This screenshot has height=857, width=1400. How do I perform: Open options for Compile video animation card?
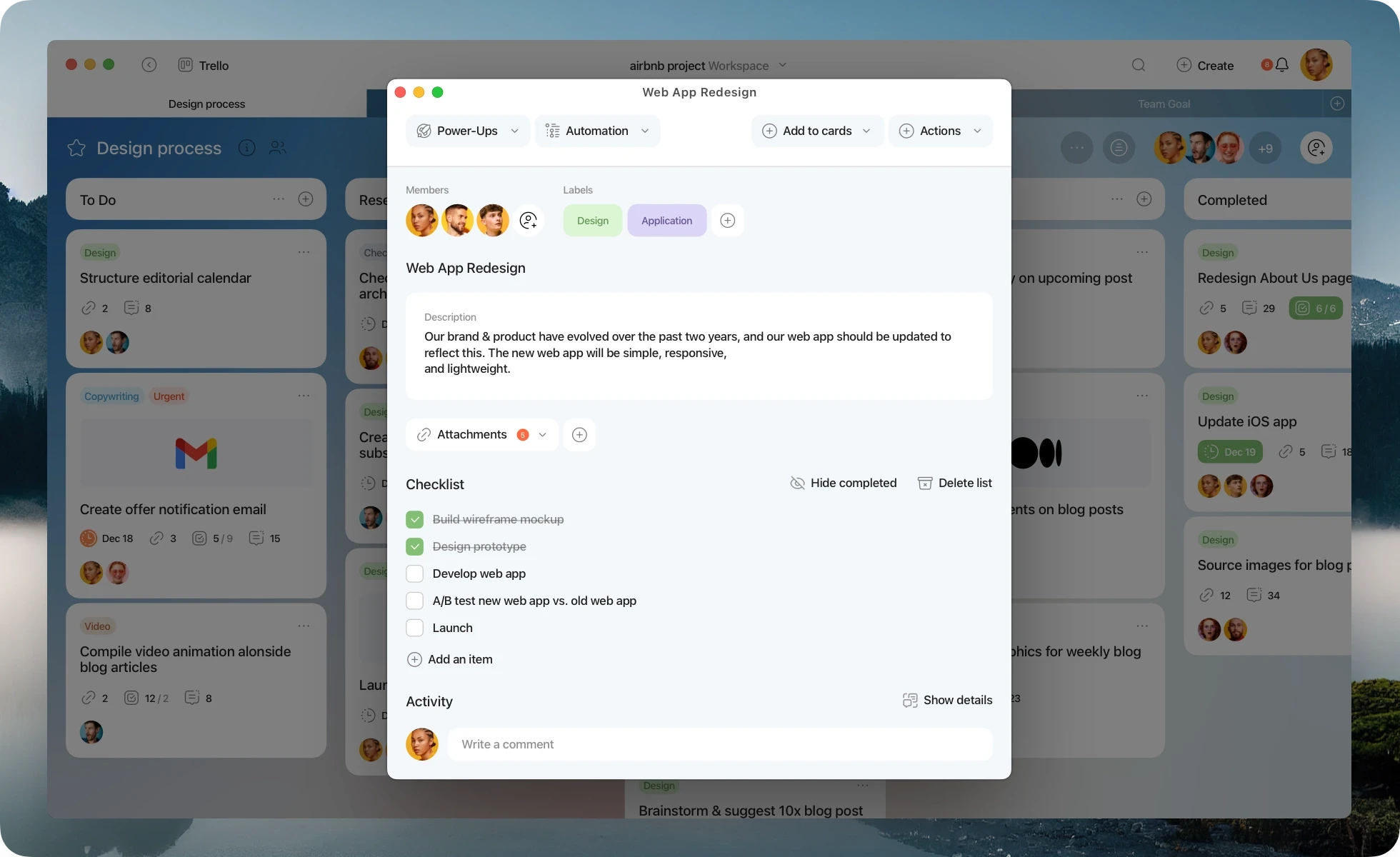click(x=304, y=626)
